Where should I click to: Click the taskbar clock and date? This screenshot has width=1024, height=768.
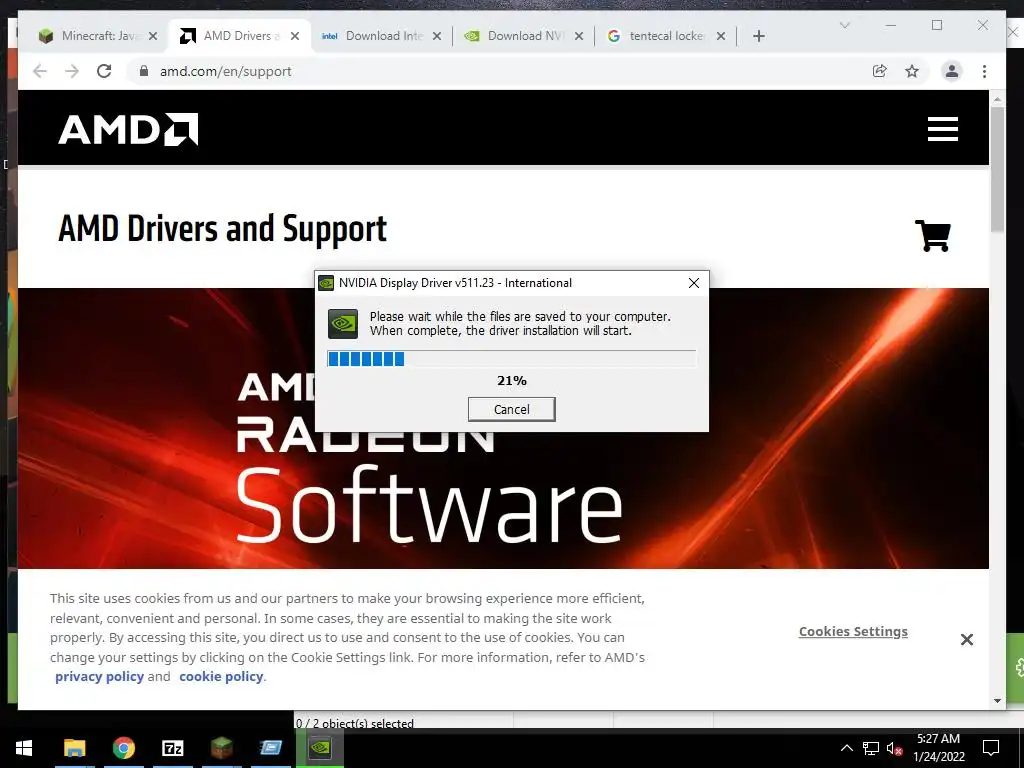pyautogui.click(x=938, y=748)
